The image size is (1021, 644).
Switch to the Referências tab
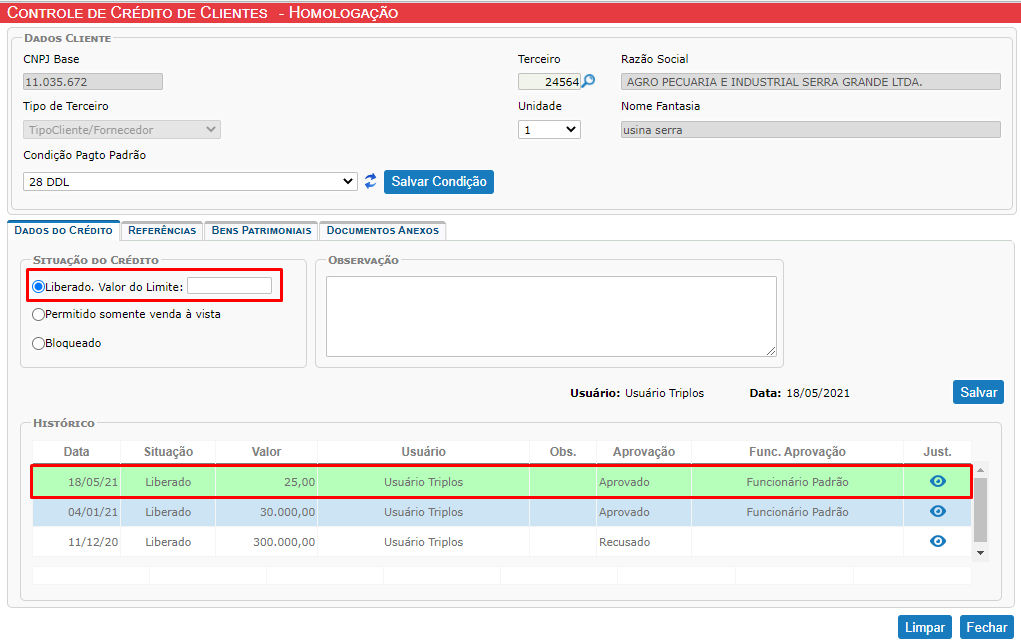click(x=162, y=231)
